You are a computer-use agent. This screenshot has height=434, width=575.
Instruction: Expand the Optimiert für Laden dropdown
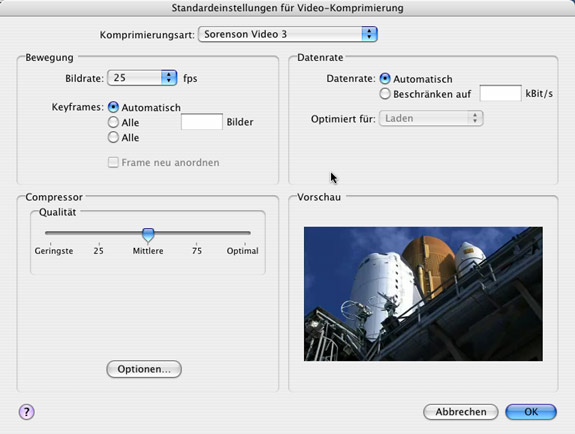[431, 118]
